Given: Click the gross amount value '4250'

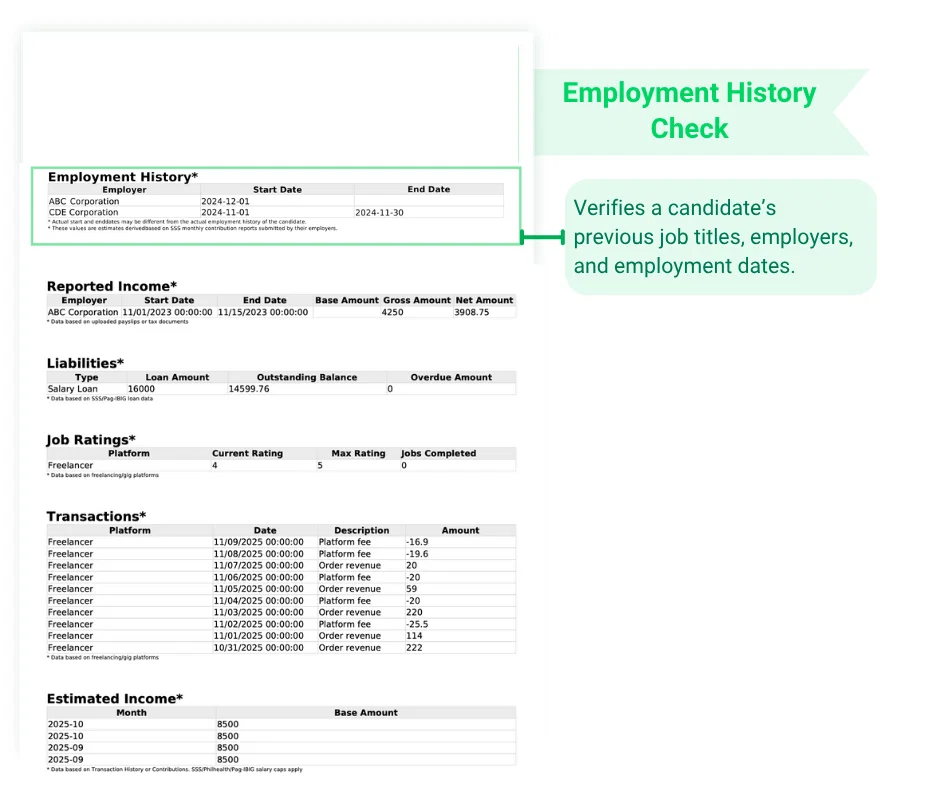Looking at the screenshot, I should click(393, 312).
